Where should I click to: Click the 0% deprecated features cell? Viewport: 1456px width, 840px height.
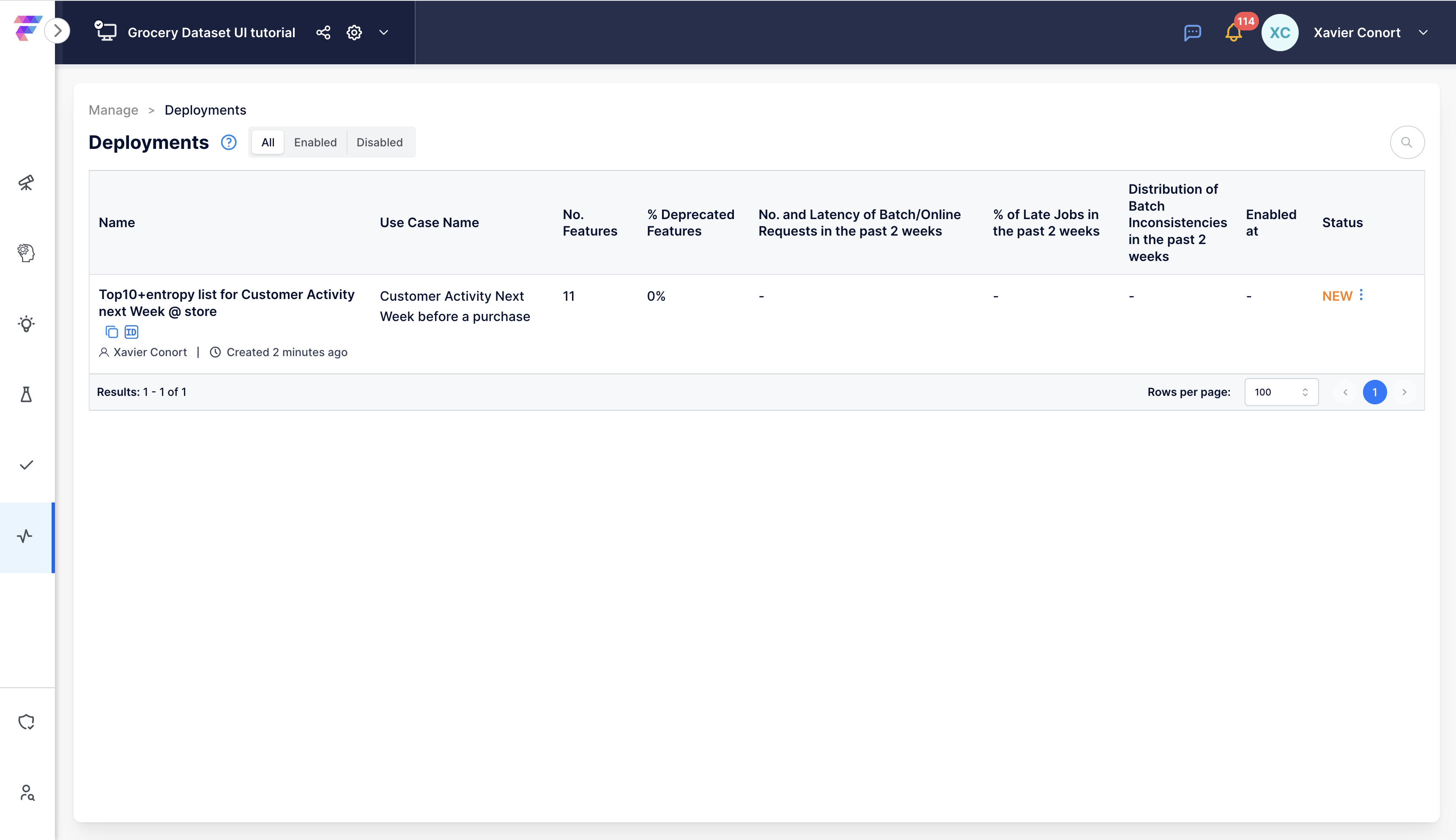(656, 296)
